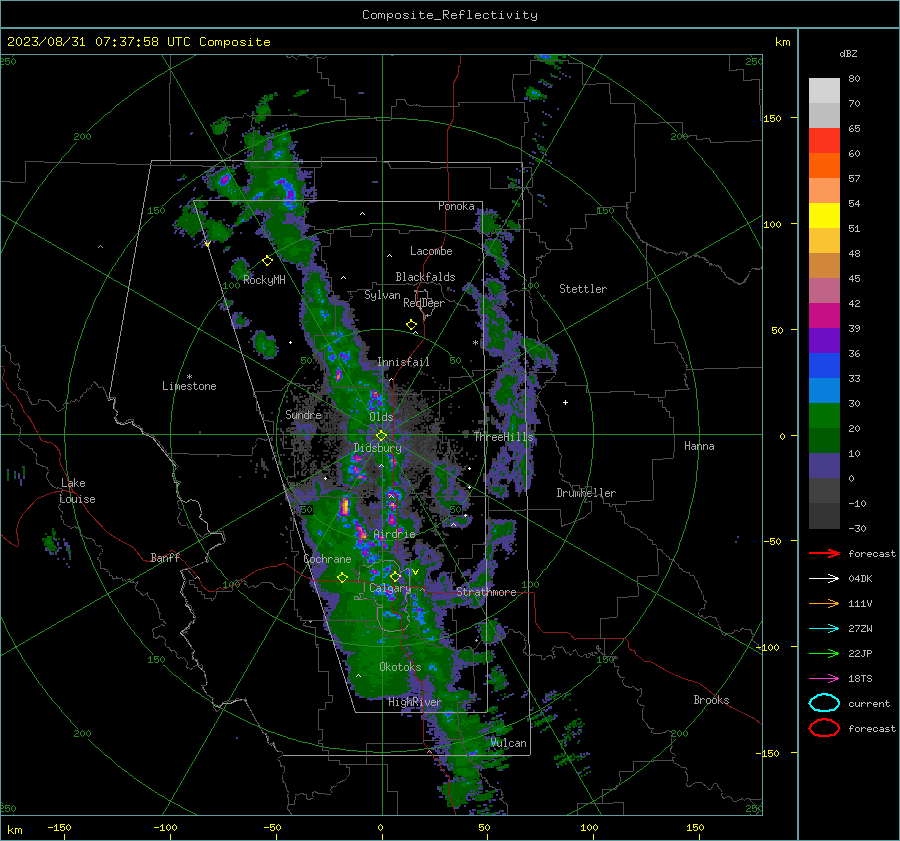
Task: Click the cyan 27ZW arrow legend icon
Action: (x=824, y=629)
